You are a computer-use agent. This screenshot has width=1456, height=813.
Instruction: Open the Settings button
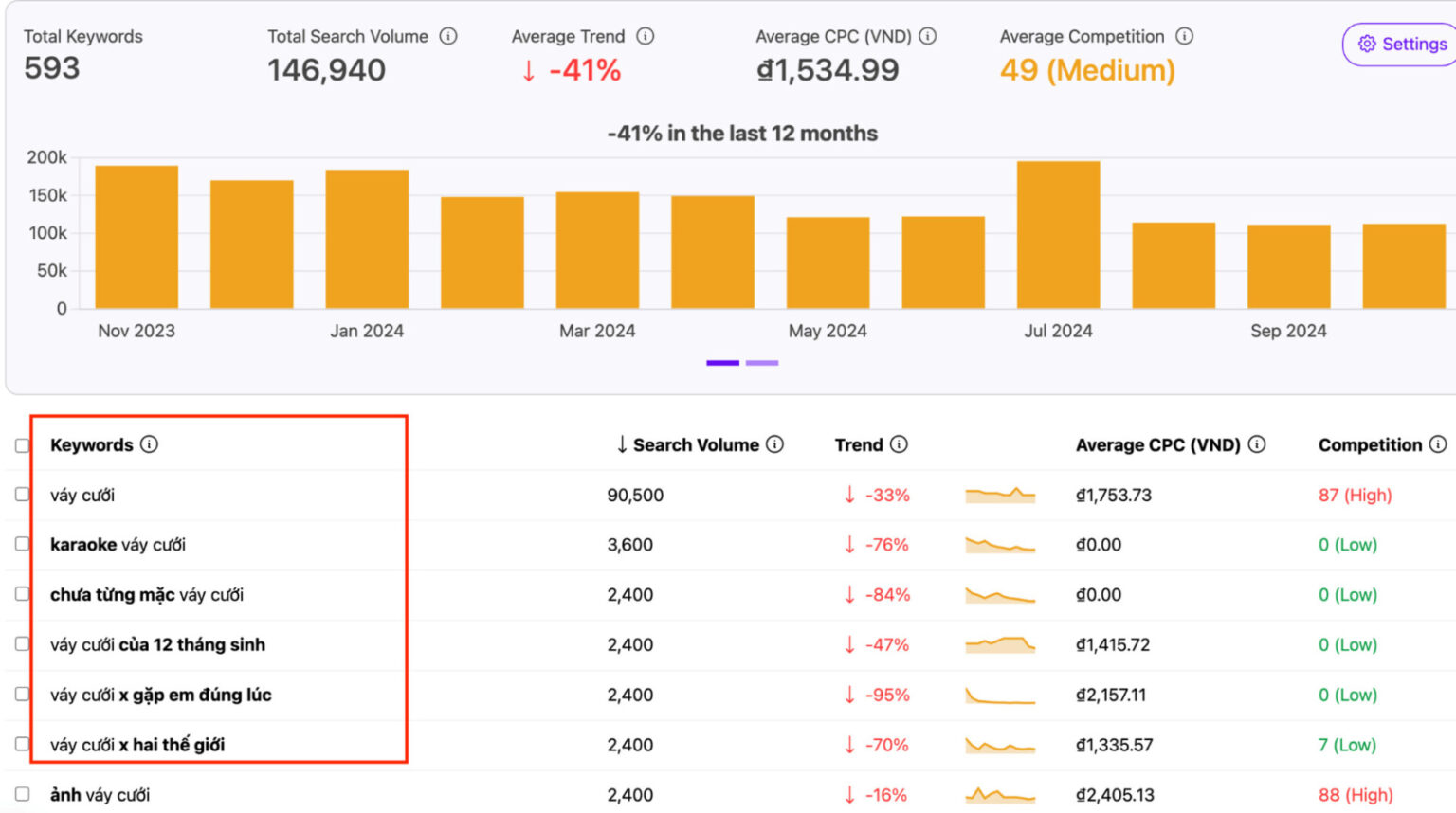click(x=1401, y=44)
